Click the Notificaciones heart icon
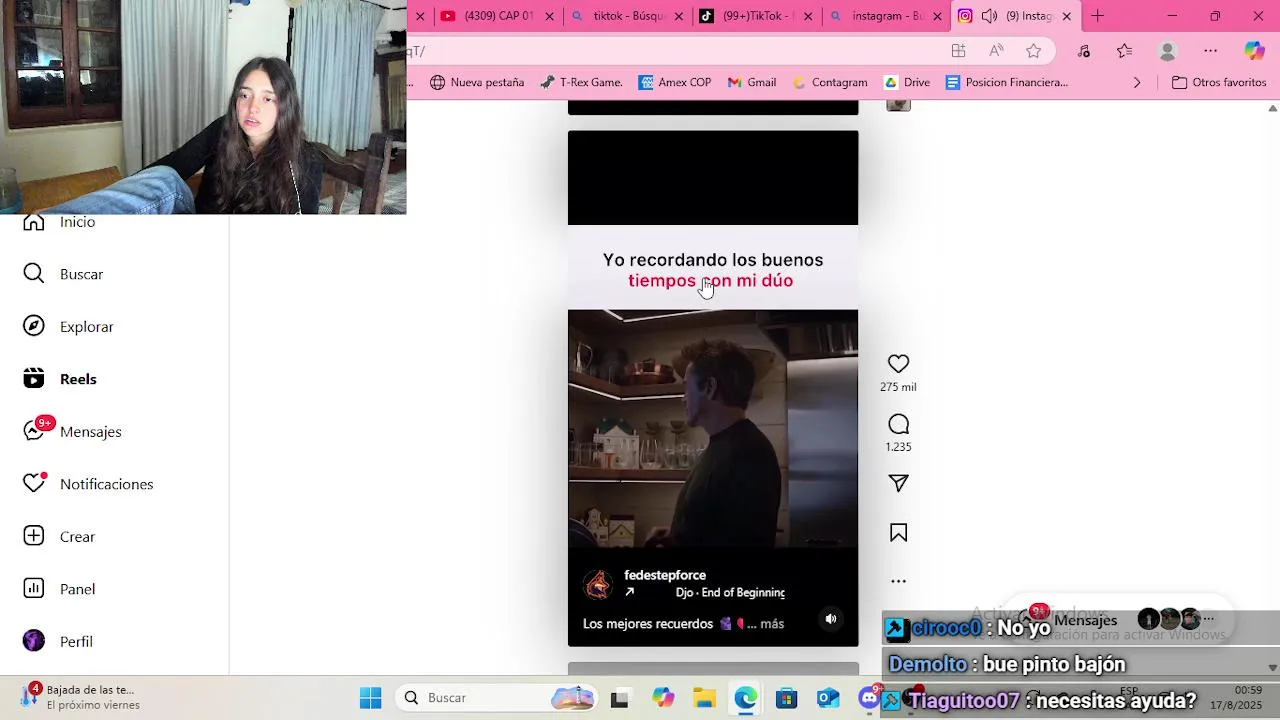The image size is (1280, 720). coord(34,484)
